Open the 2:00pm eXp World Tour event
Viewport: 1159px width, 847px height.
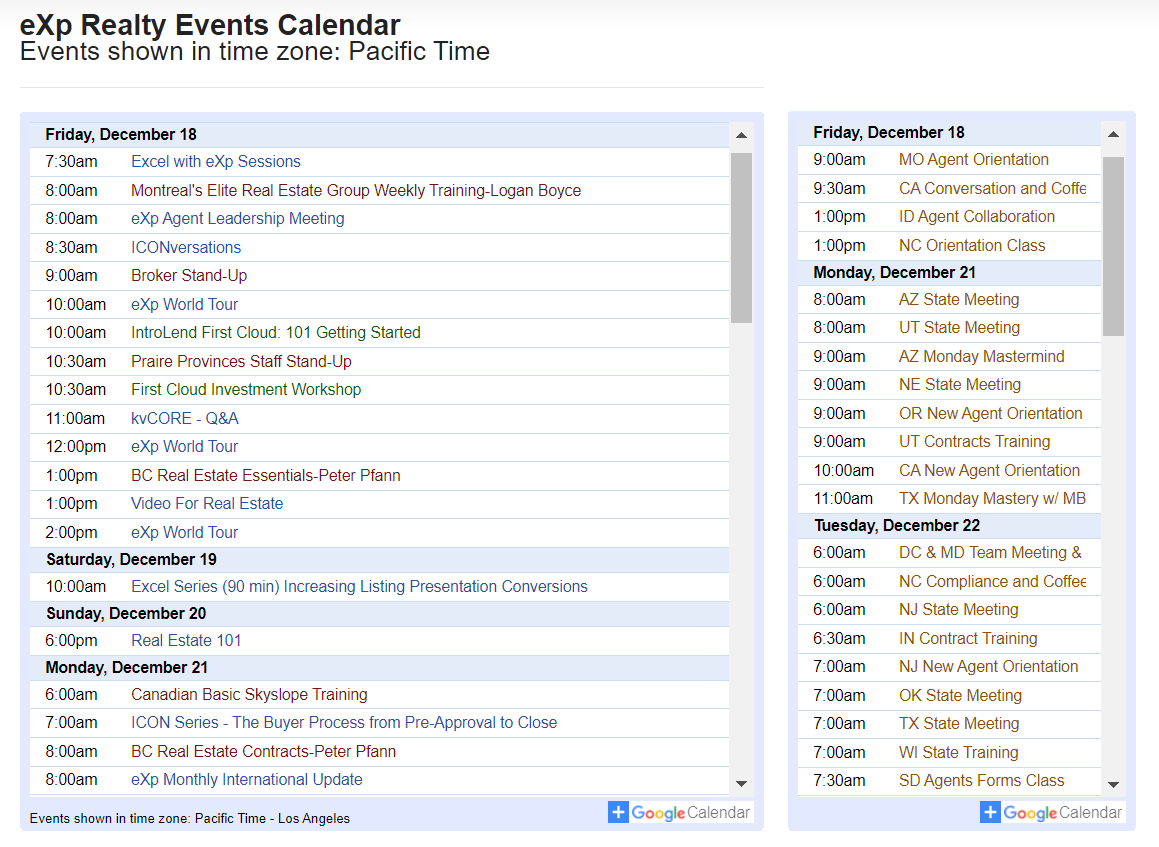point(184,532)
